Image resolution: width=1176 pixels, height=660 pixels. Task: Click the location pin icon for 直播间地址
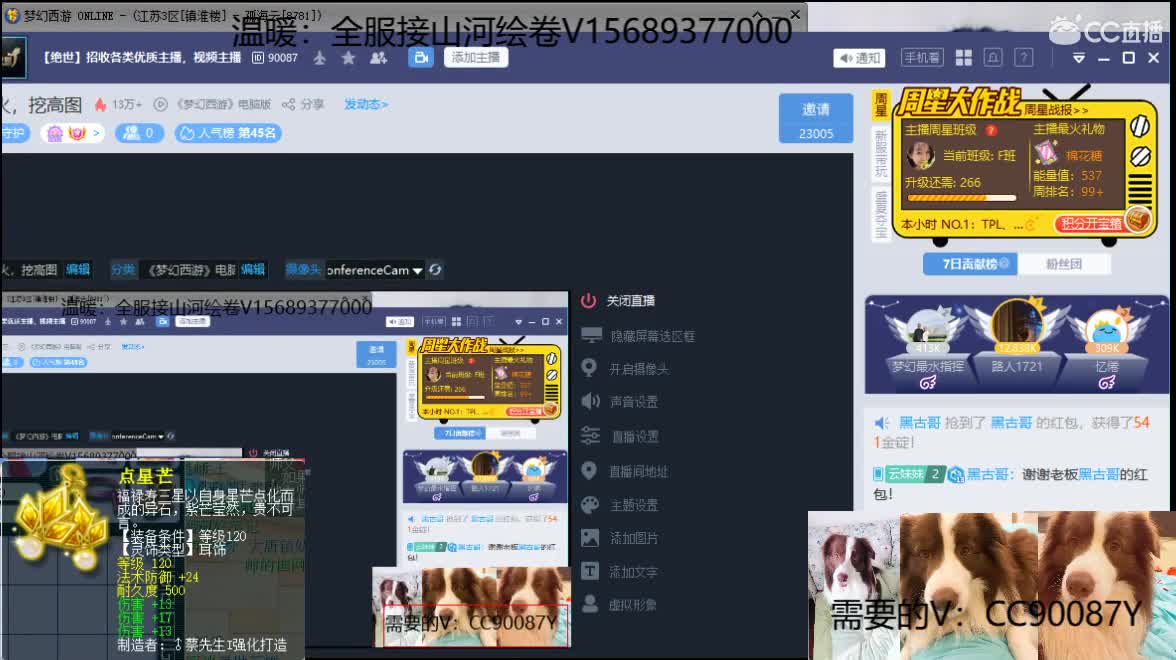[590, 470]
